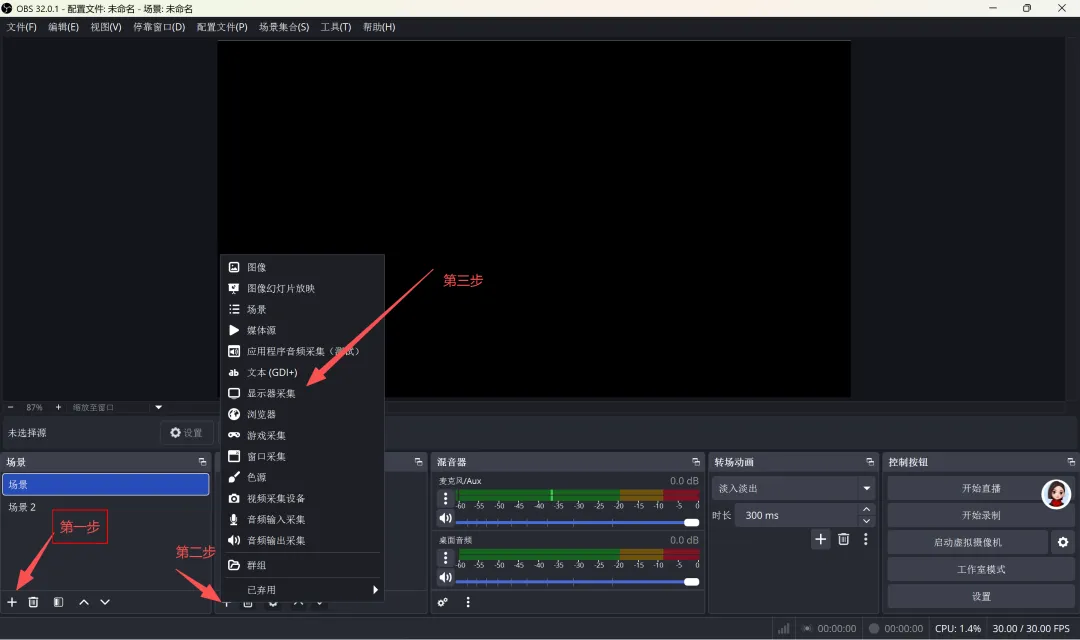Choose 色源 from the menu
Screen dimensions: 1080x640
pos(302,477)
